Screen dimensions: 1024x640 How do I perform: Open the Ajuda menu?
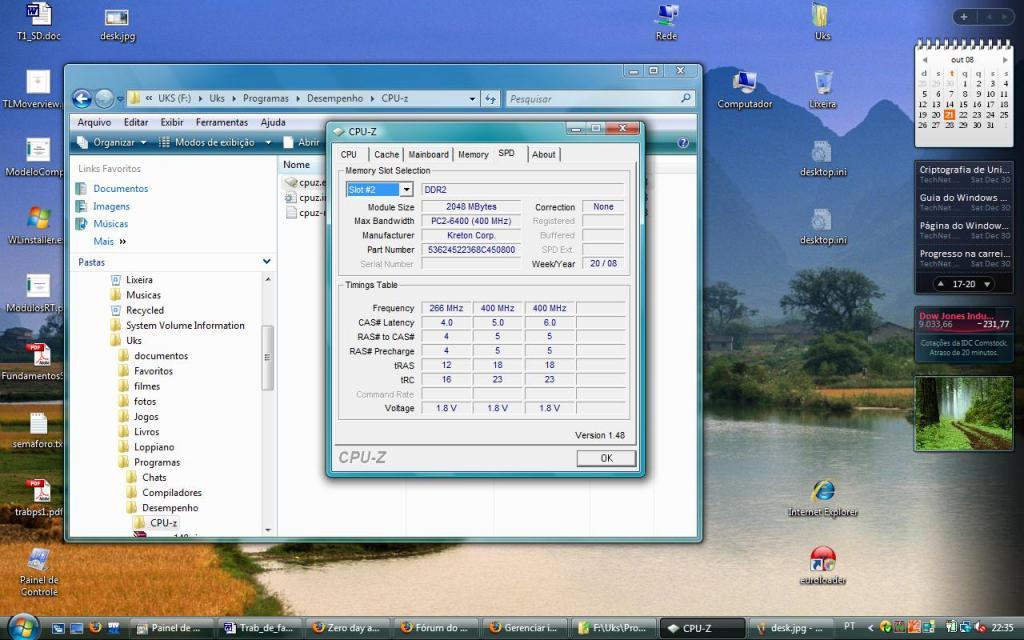(x=273, y=122)
